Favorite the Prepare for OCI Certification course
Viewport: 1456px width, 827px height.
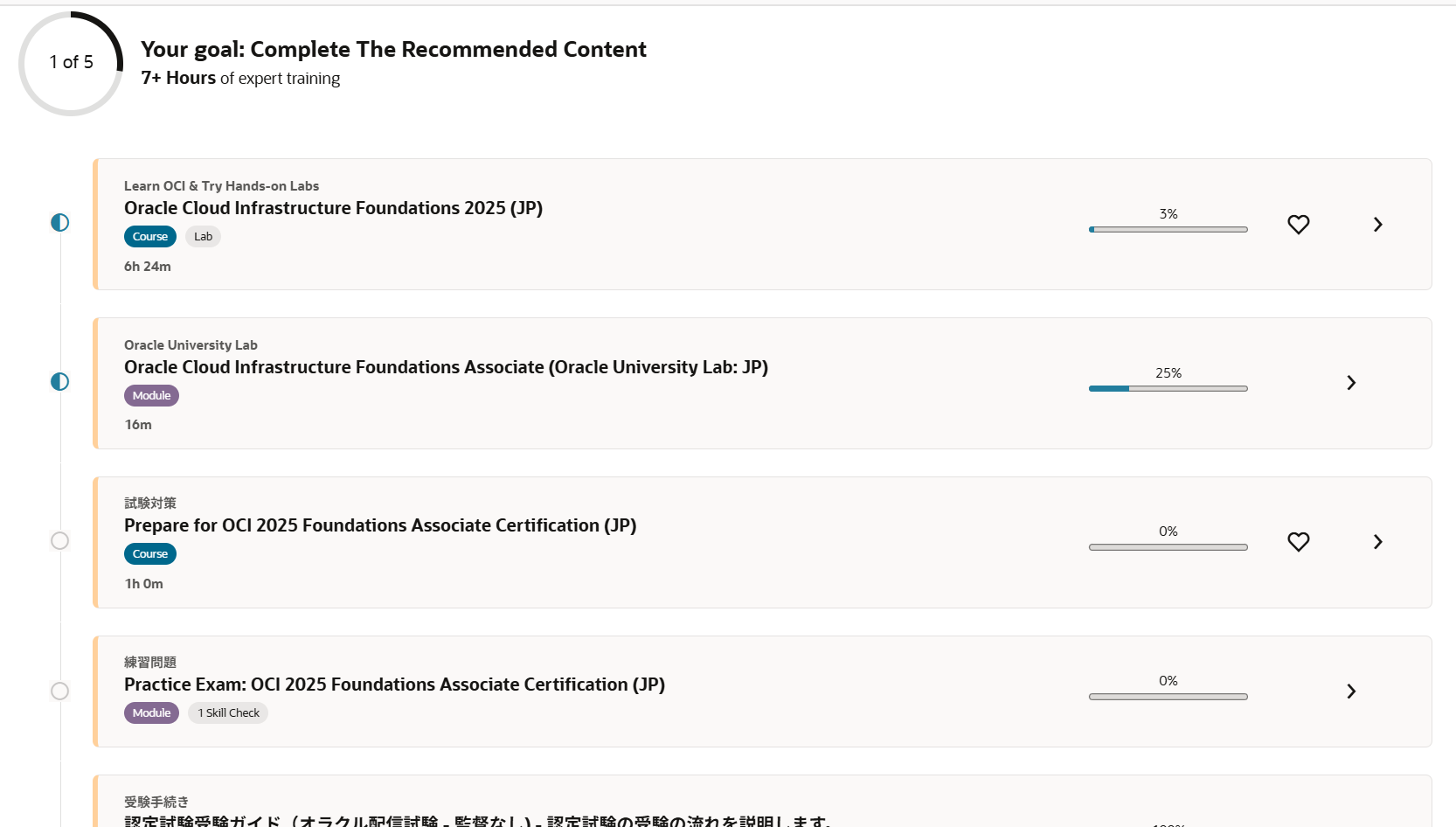click(1299, 542)
